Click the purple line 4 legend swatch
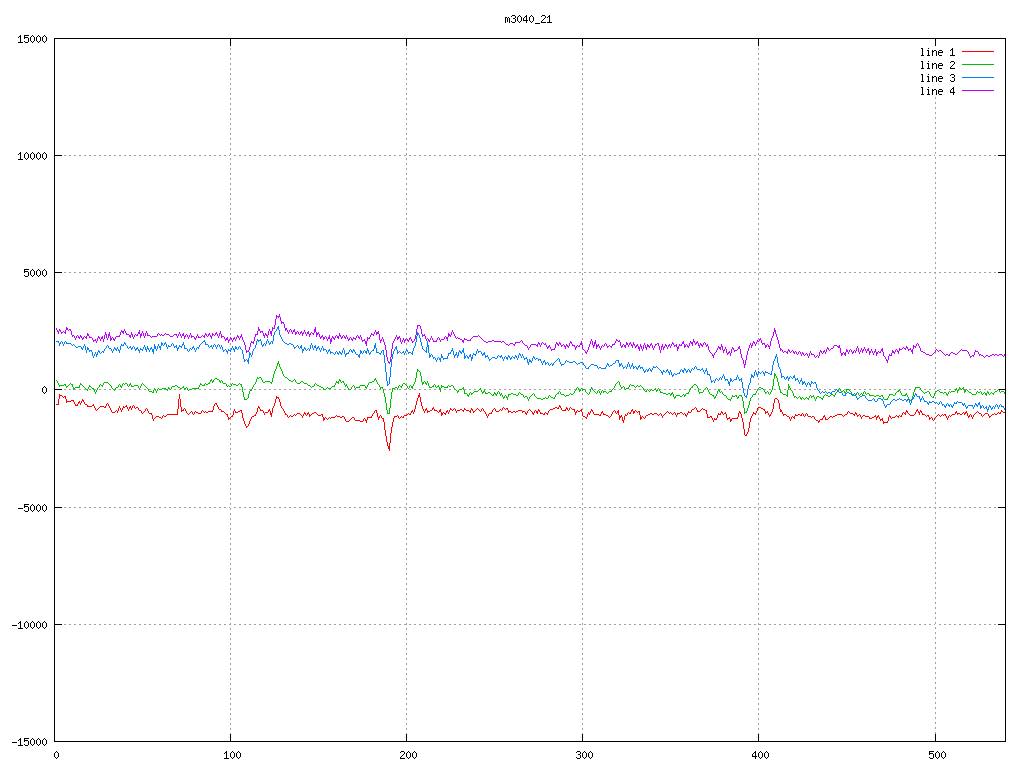 pos(978,91)
